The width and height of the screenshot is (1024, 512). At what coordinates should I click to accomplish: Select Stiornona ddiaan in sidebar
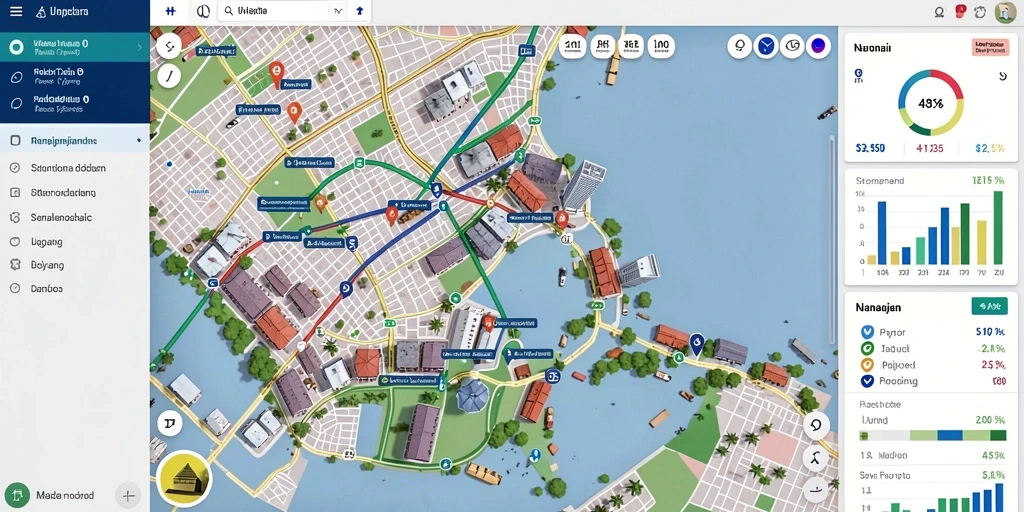(68, 168)
